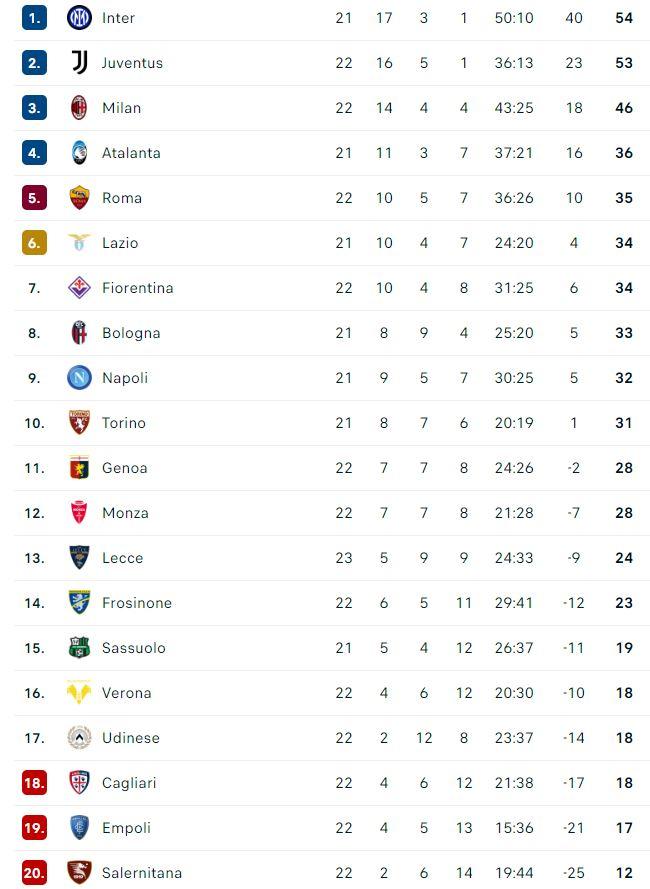Viewport: 650px width, 889px height.
Task: Click the Roma team crest icon
Action: 79,197
